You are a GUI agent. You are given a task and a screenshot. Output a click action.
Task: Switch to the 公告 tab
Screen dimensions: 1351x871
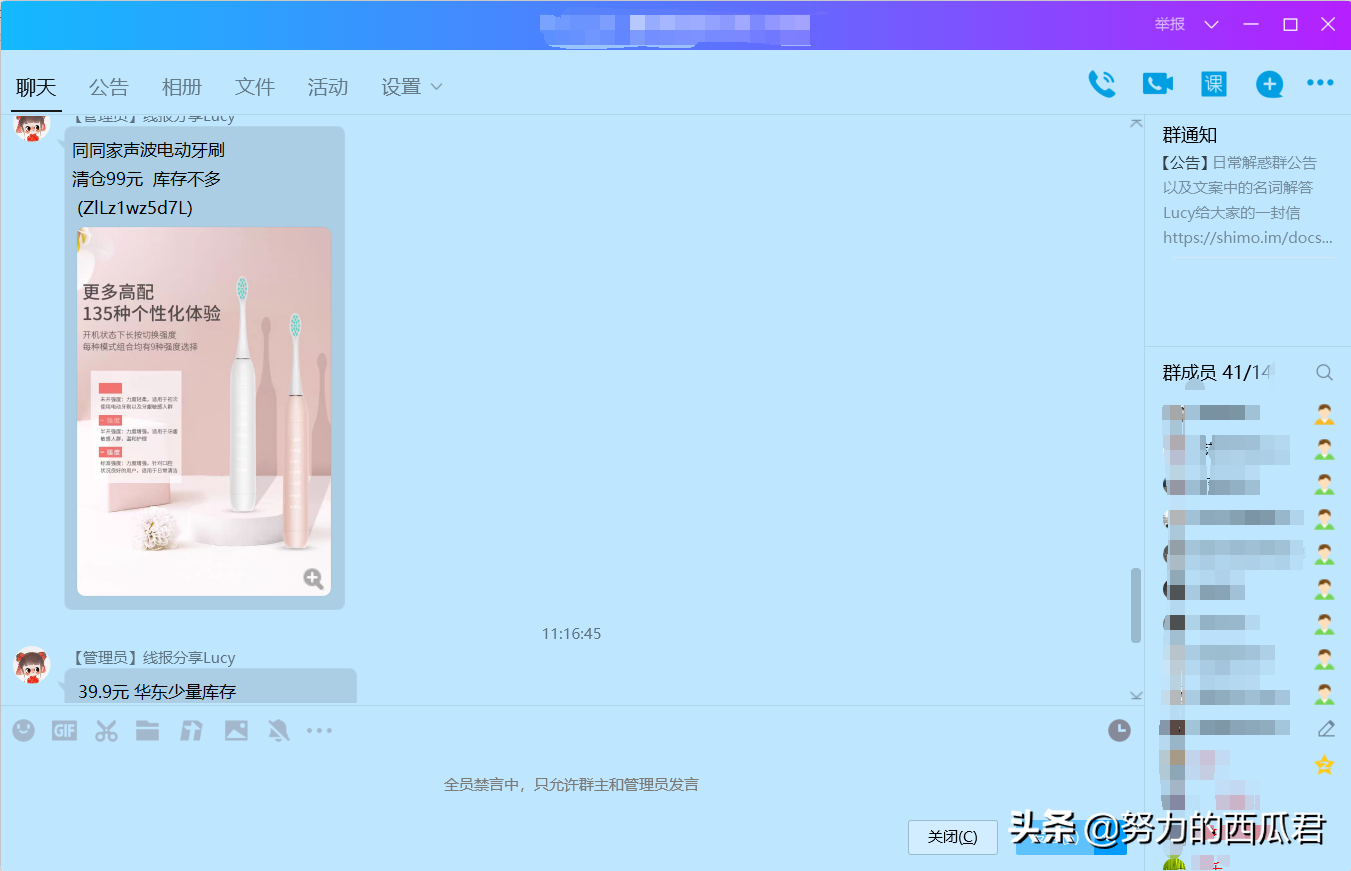pos(109,86)
